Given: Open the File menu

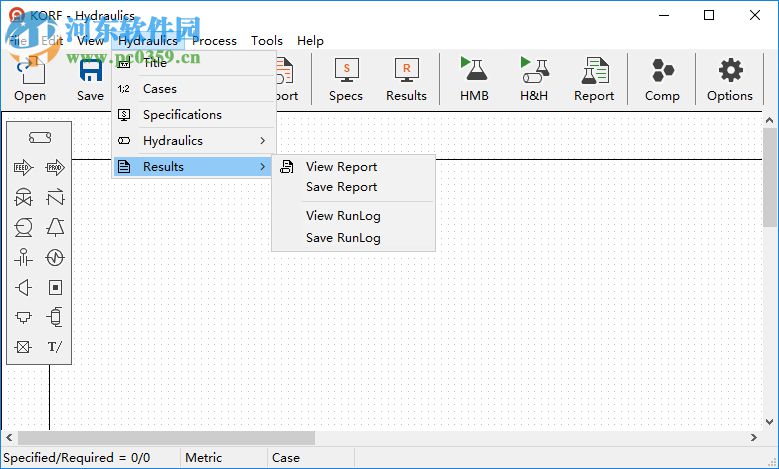Looking at the screenshot, I should [x=18, y=41].
